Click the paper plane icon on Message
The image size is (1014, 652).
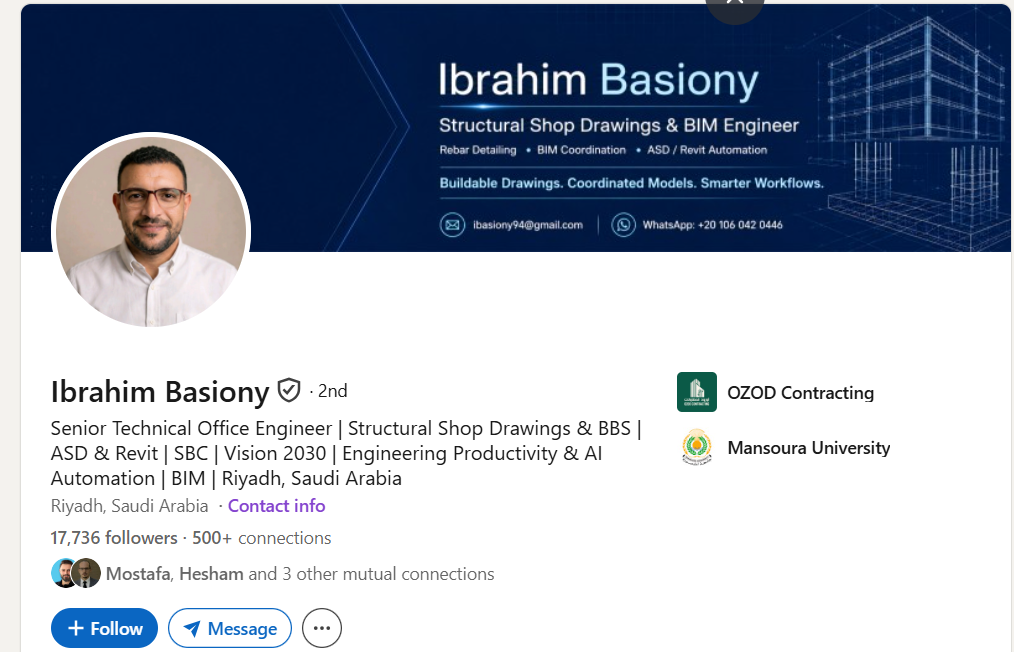coord(192,629)
